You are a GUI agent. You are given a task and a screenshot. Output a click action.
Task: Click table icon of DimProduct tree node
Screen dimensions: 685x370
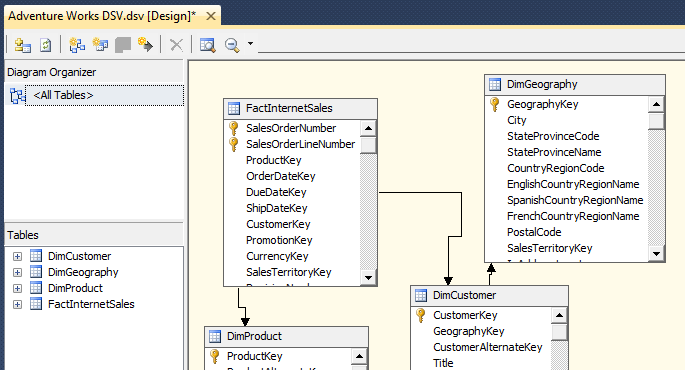pyautogui.click(x=36, y=288)
